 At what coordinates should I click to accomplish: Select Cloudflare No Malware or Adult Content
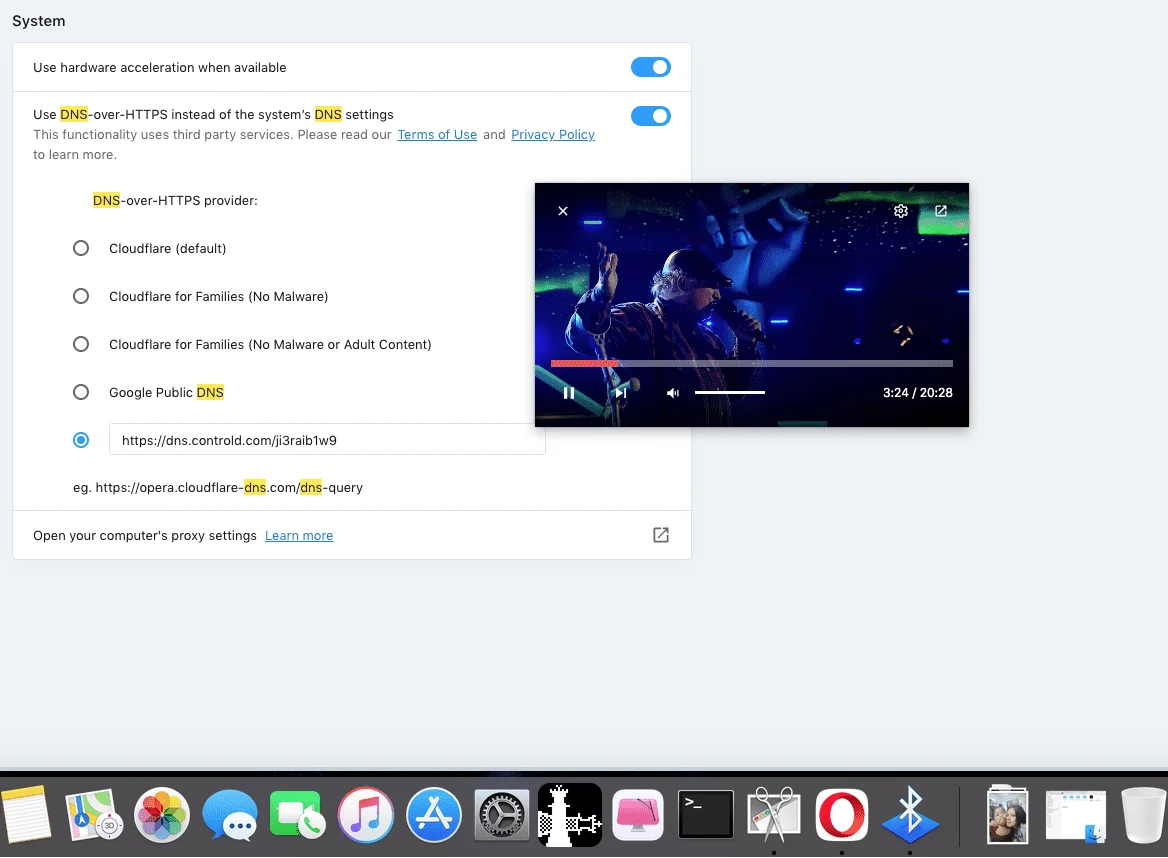[80, 344]
